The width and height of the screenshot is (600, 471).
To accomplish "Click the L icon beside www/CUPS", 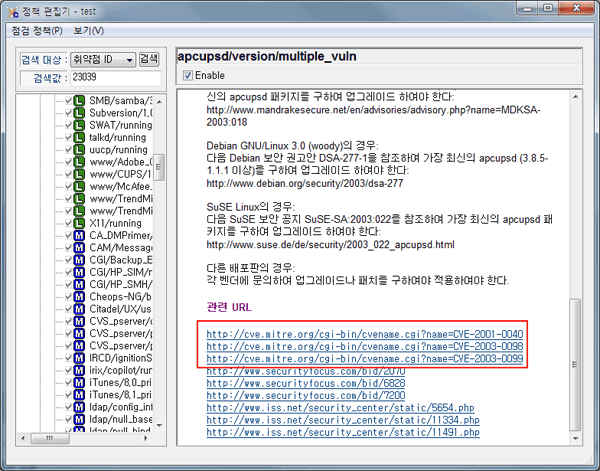I will click(x=79, y=174).
